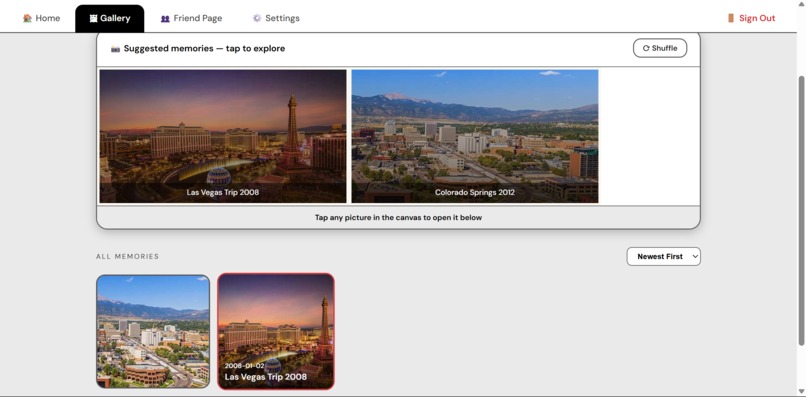Click the people icon beside Friend Page

pyautogui.click(x=165, y=19)
